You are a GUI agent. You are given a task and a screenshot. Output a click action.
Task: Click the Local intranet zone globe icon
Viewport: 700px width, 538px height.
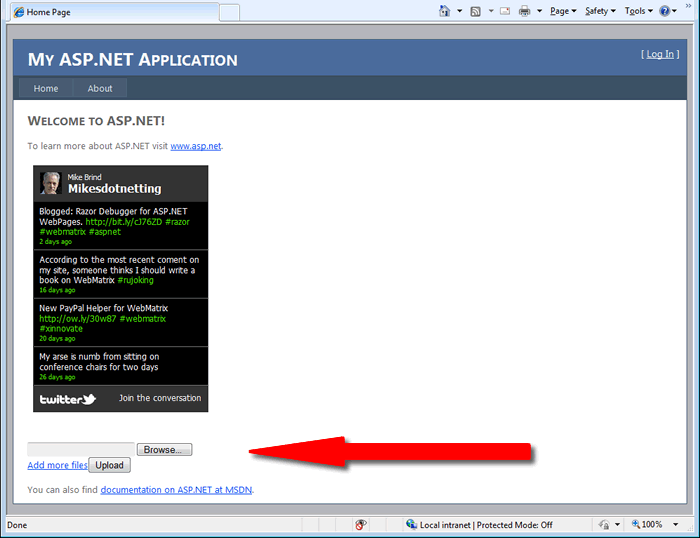pos(411,525)
